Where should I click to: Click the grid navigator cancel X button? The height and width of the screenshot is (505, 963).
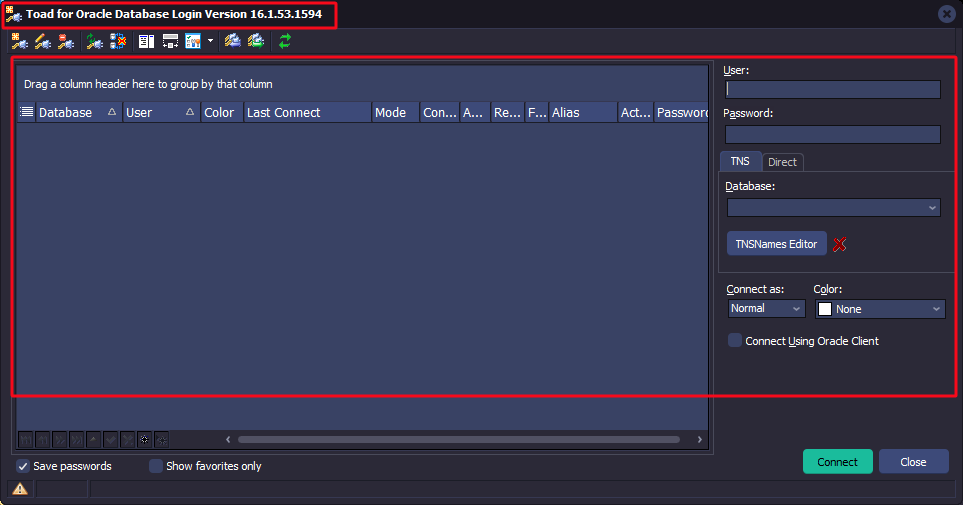tap(127, 440)
